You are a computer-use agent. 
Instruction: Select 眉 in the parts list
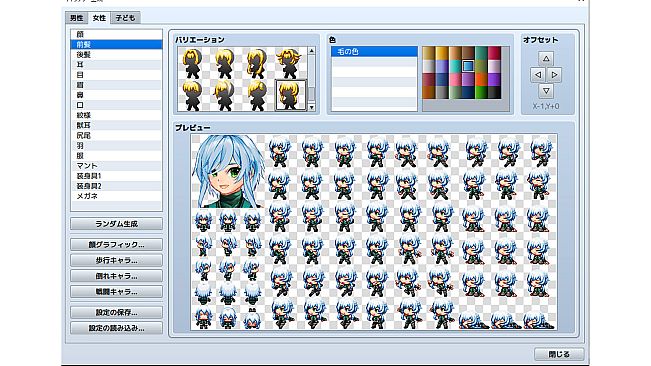116,85
